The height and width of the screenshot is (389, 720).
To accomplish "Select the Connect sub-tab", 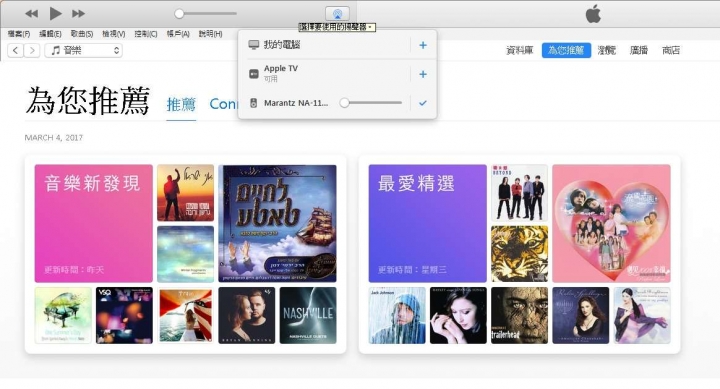I will [x=224, y=104].
